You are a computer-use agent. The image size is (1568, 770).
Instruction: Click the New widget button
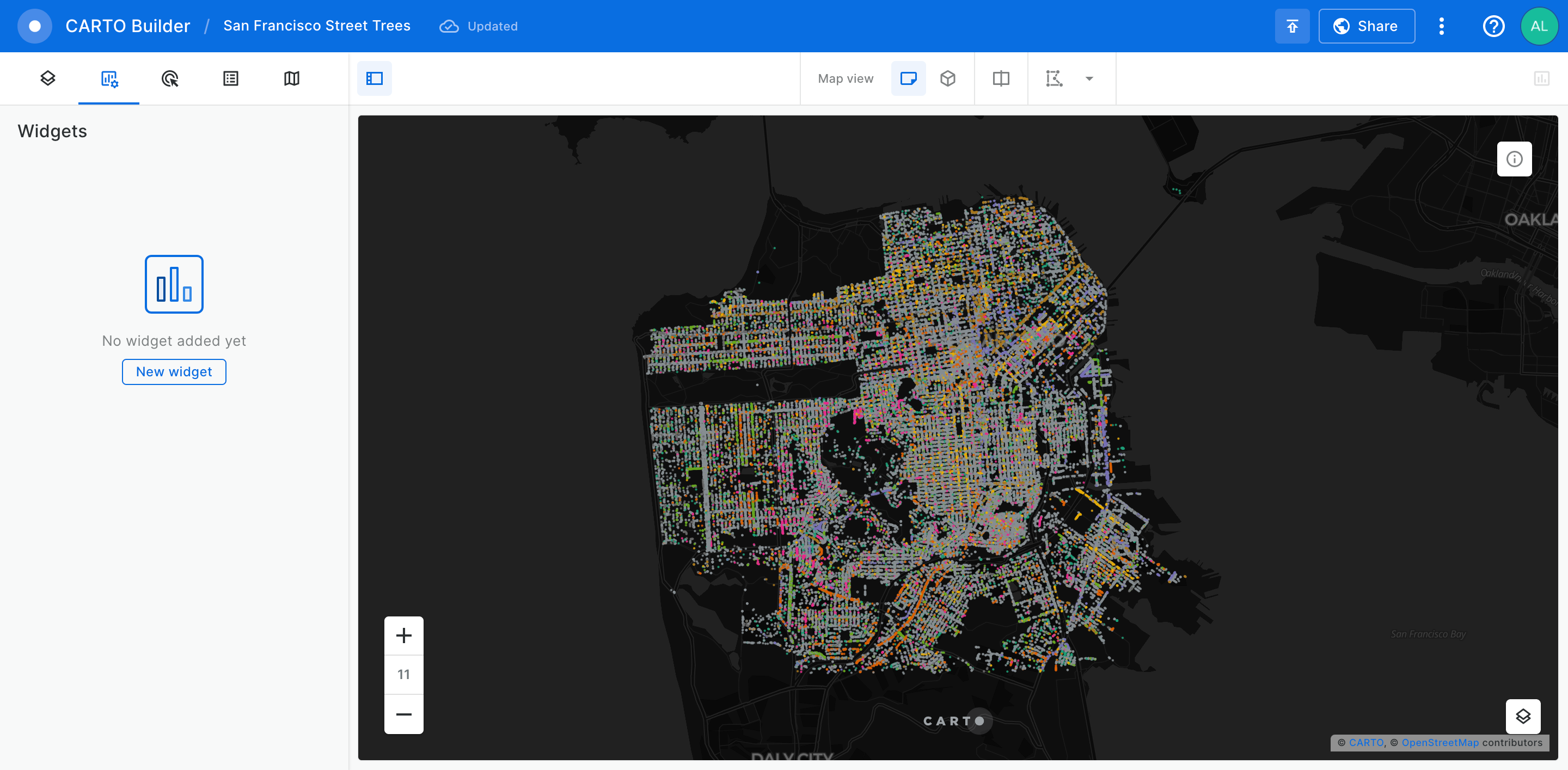tap(174, 372)
